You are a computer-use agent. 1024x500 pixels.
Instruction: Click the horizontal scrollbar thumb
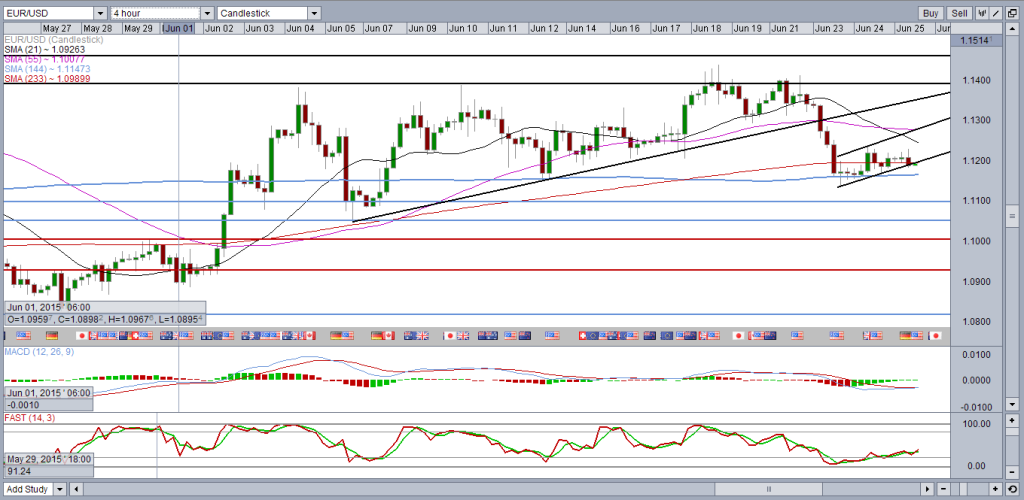[769, 489]
